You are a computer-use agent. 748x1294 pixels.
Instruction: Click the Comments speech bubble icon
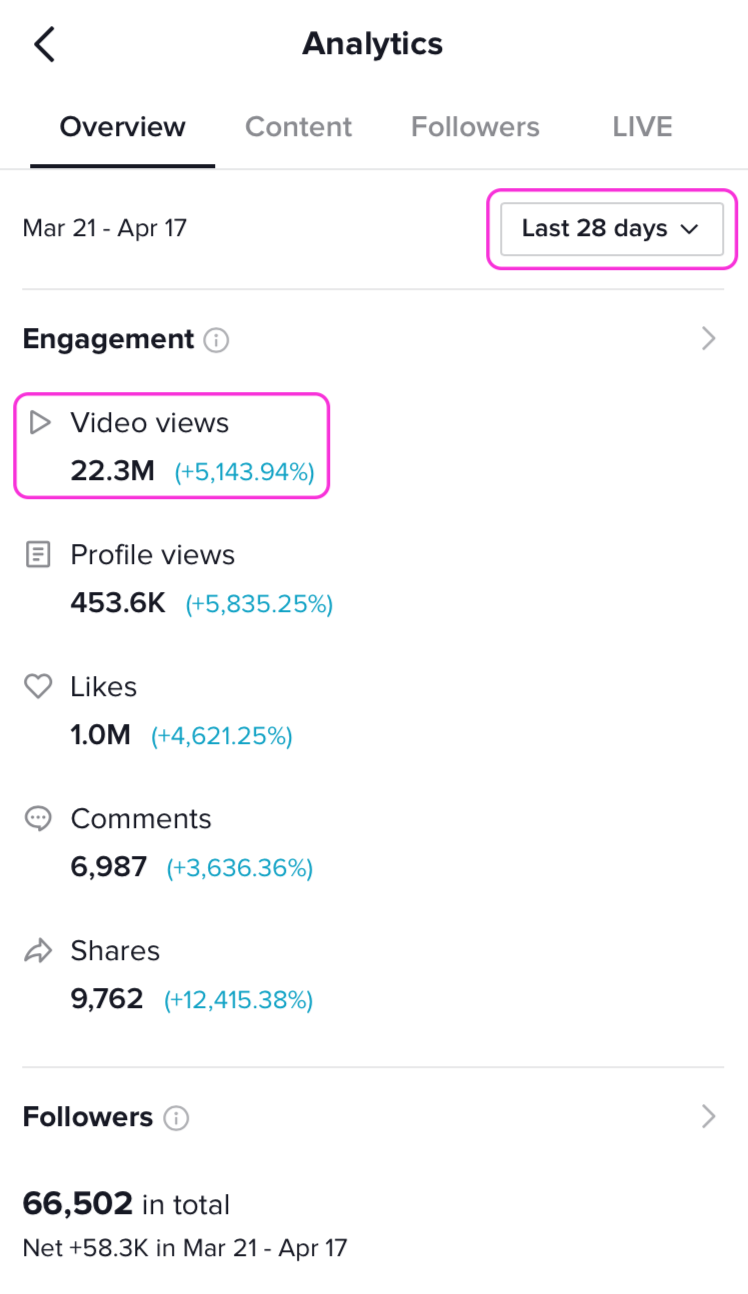click(38, 819)
